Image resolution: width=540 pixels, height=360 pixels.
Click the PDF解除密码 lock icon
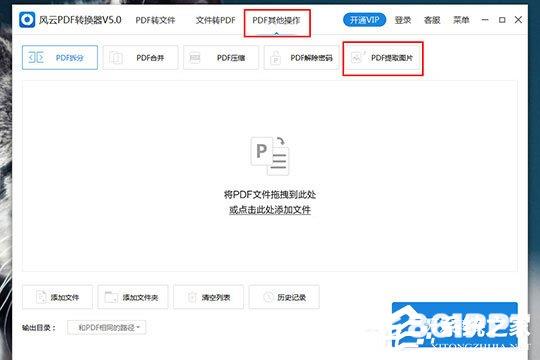pos(276,58)
